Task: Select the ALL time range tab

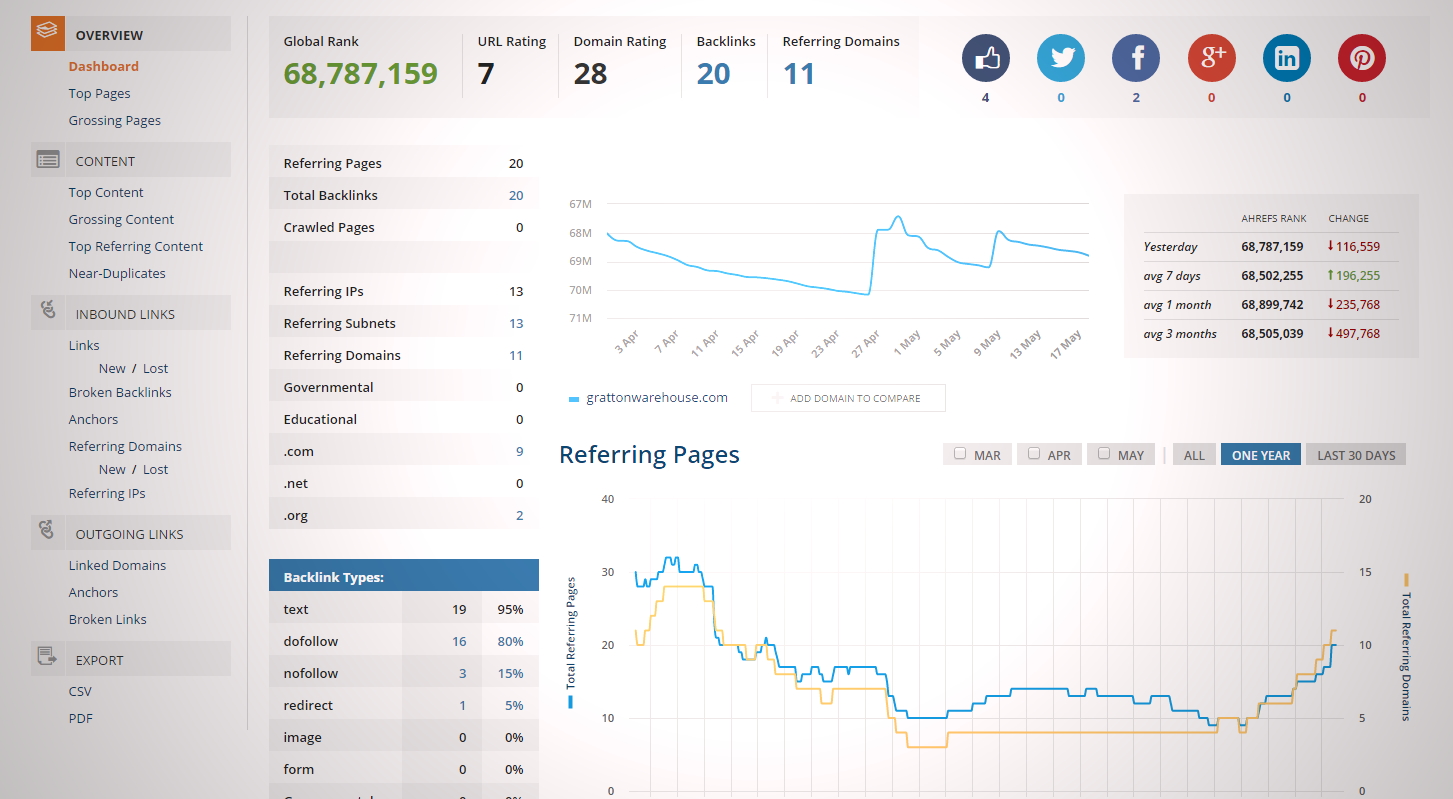Action: (x=1194, y=455)
